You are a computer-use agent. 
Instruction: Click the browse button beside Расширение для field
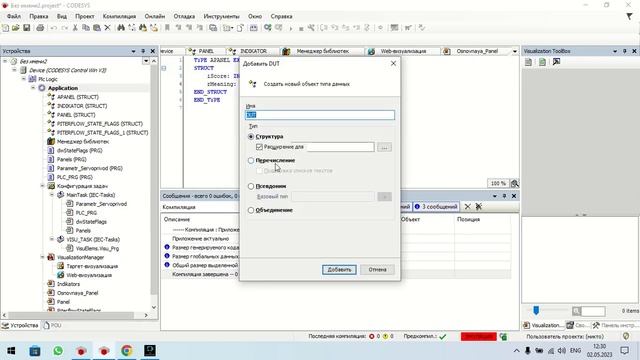pos(384,147)
